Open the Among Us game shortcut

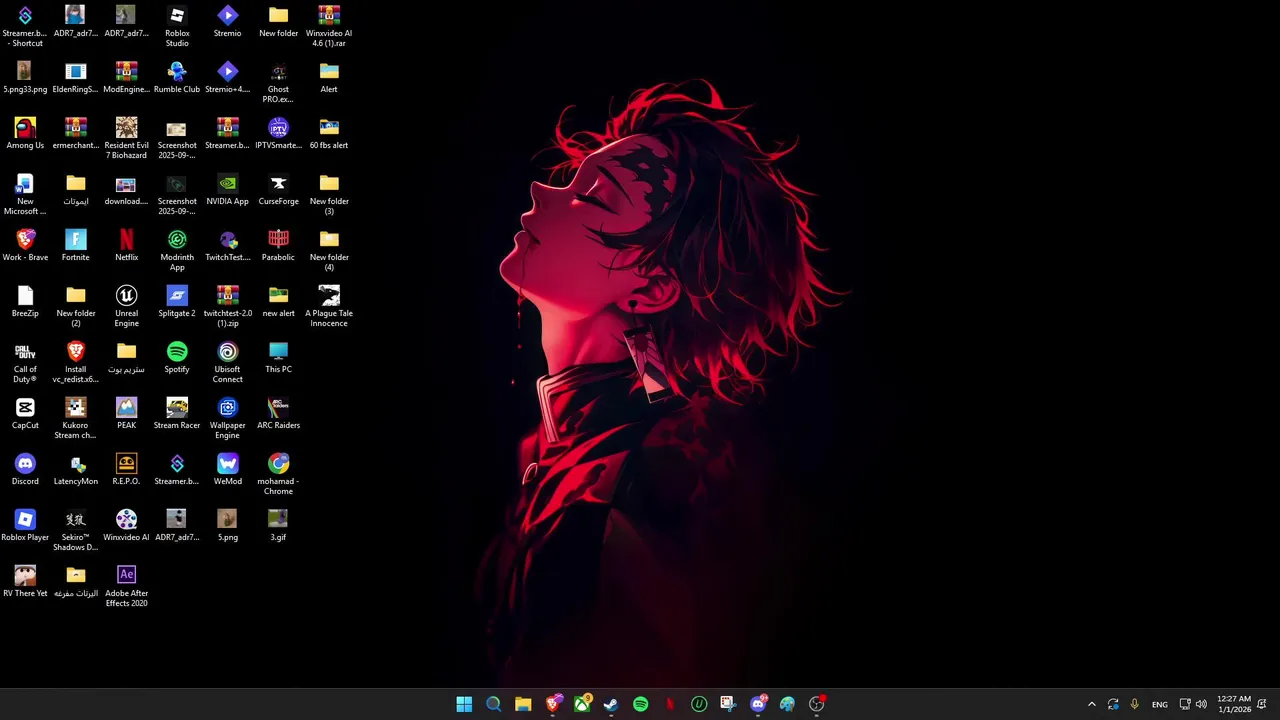click(25, 133)
